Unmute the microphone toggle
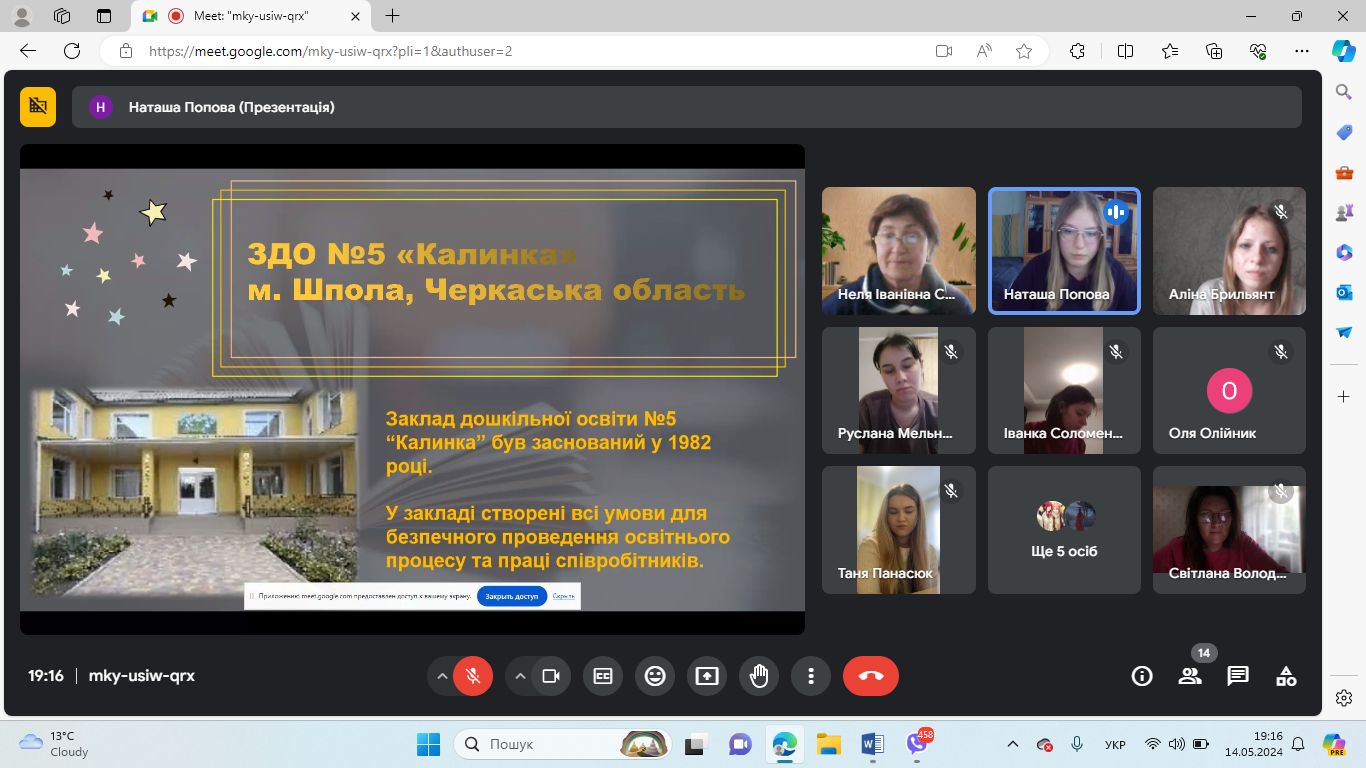This screenshot has width=1366, height=768. [x=473, y=676]
